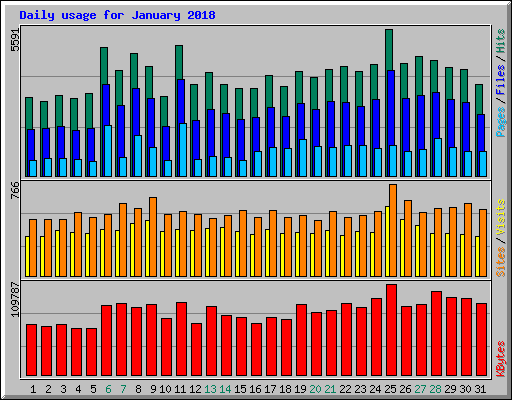Click day label '25' on the x-axis
Viewport: 512px width, 400px height.
coord(390,389)
